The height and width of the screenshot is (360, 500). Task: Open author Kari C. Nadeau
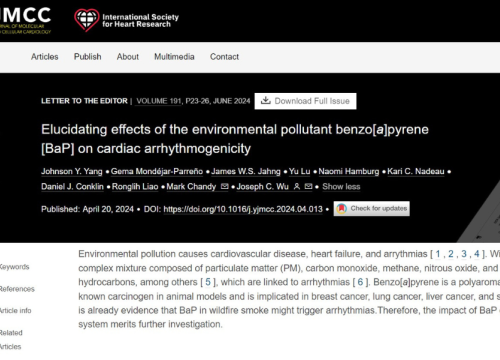pos(416,171)
